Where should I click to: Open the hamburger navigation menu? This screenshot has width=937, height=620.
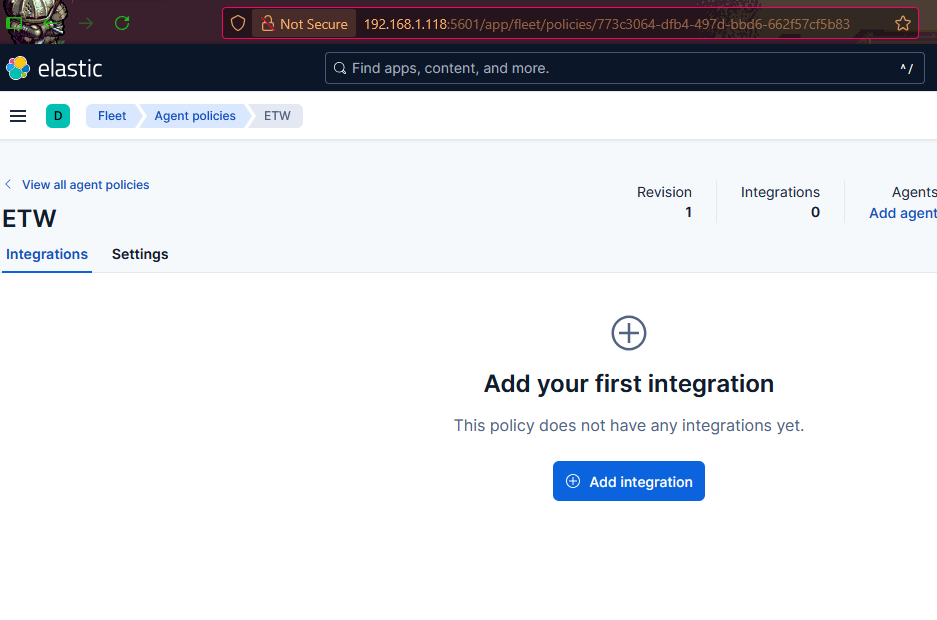[x=18, y=116]
